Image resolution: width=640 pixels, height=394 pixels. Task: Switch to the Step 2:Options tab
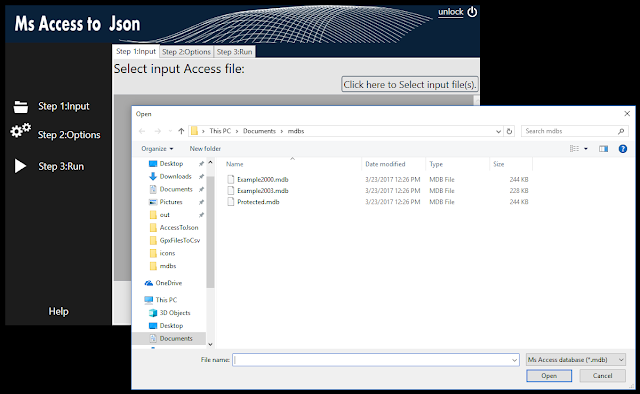click(x=186, y=52)
